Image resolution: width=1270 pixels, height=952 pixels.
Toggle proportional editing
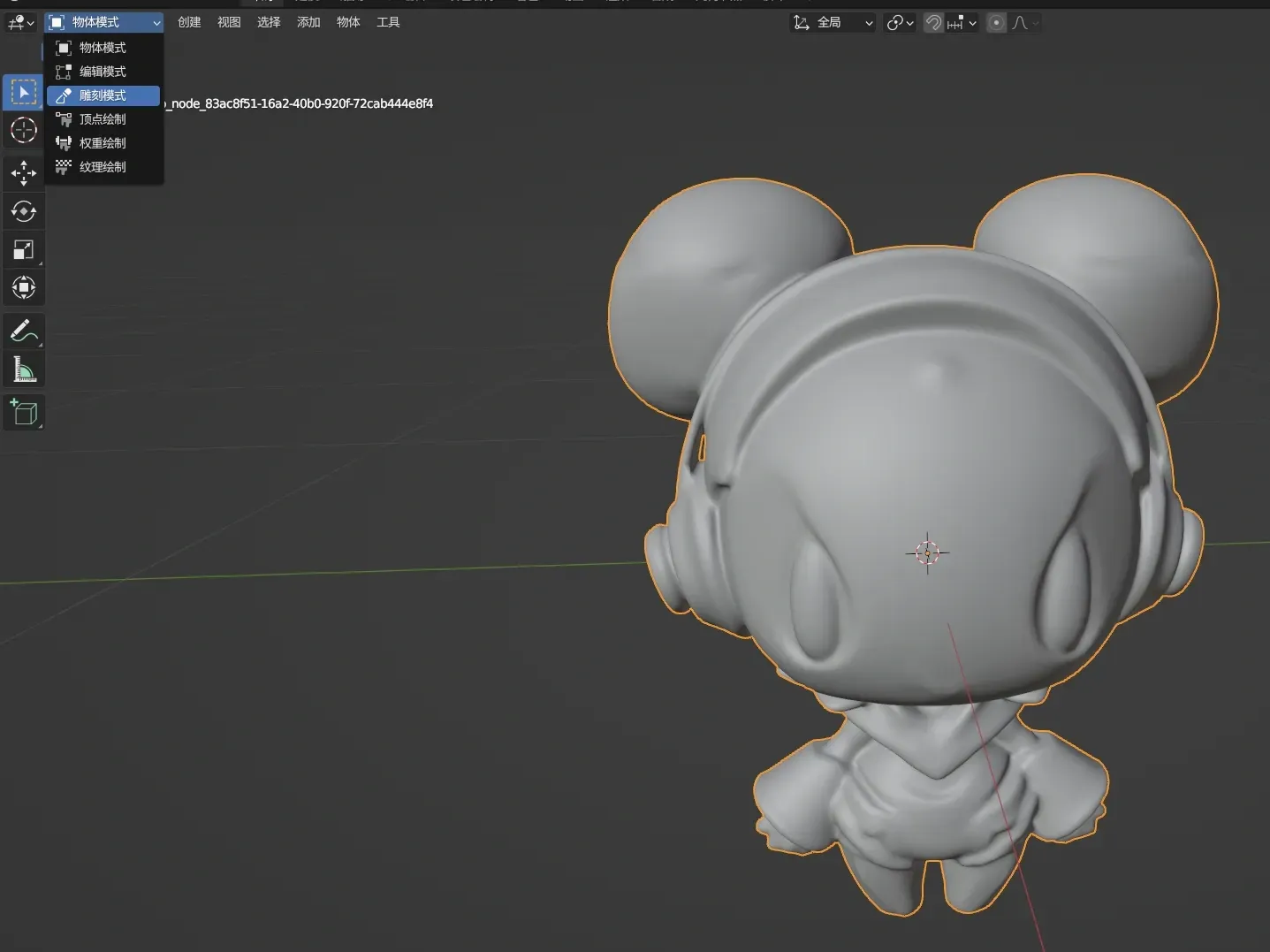point(996,23)
